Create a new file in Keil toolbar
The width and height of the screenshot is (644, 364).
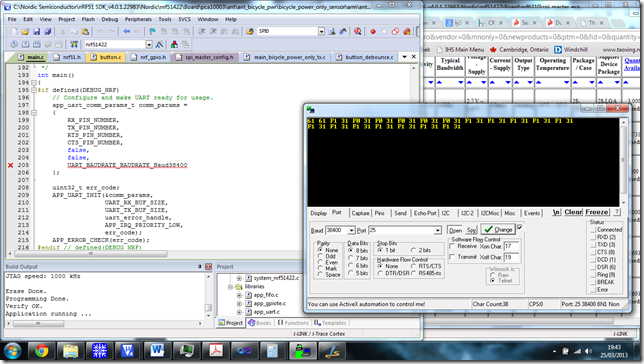pyautogui.click(x=14, y=31)
